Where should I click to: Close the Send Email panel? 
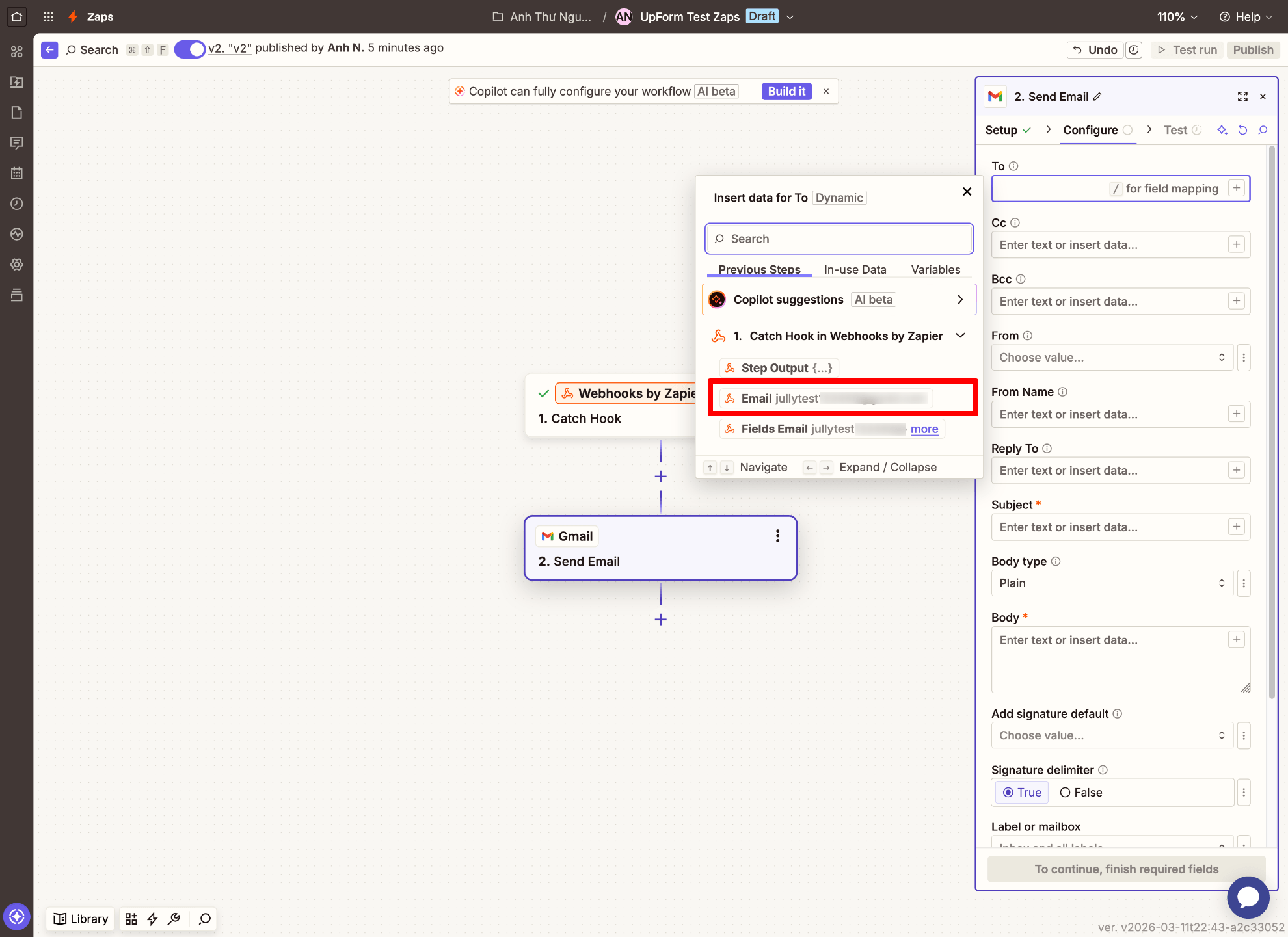pyautogui.click(x=1263, y=97)
